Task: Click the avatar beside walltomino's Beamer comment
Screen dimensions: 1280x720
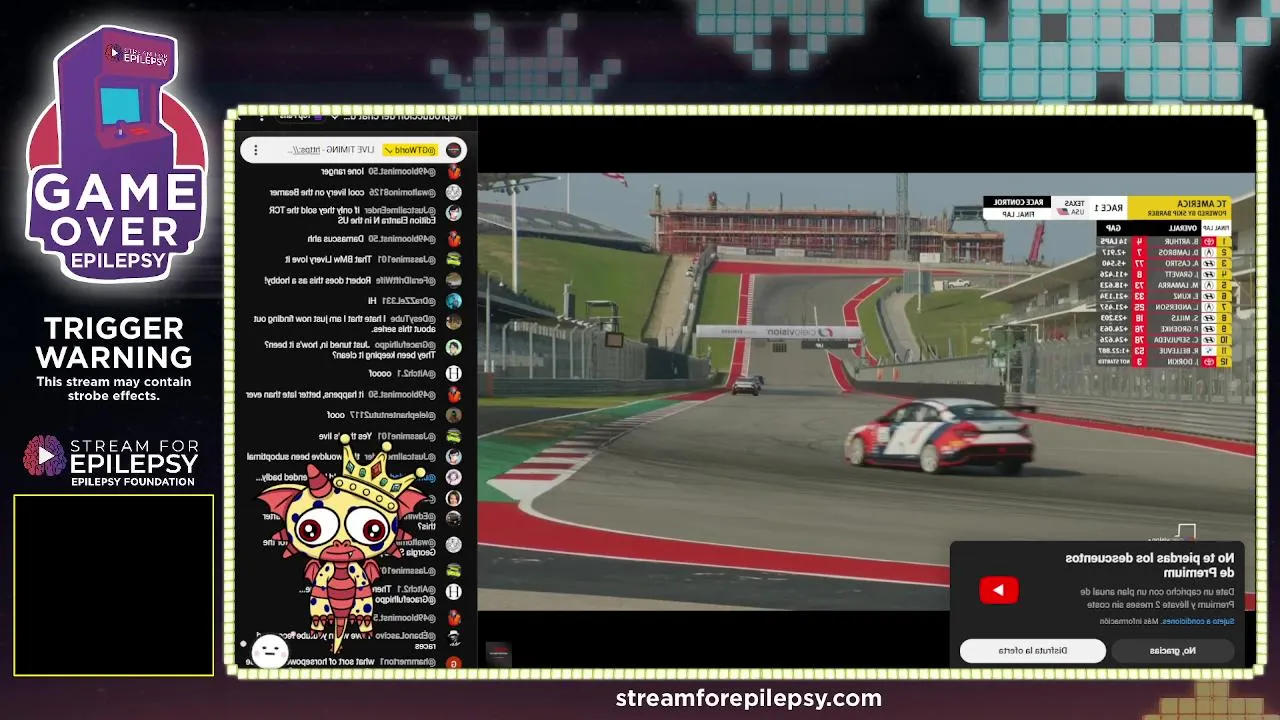Action: (x=453, y=192)
